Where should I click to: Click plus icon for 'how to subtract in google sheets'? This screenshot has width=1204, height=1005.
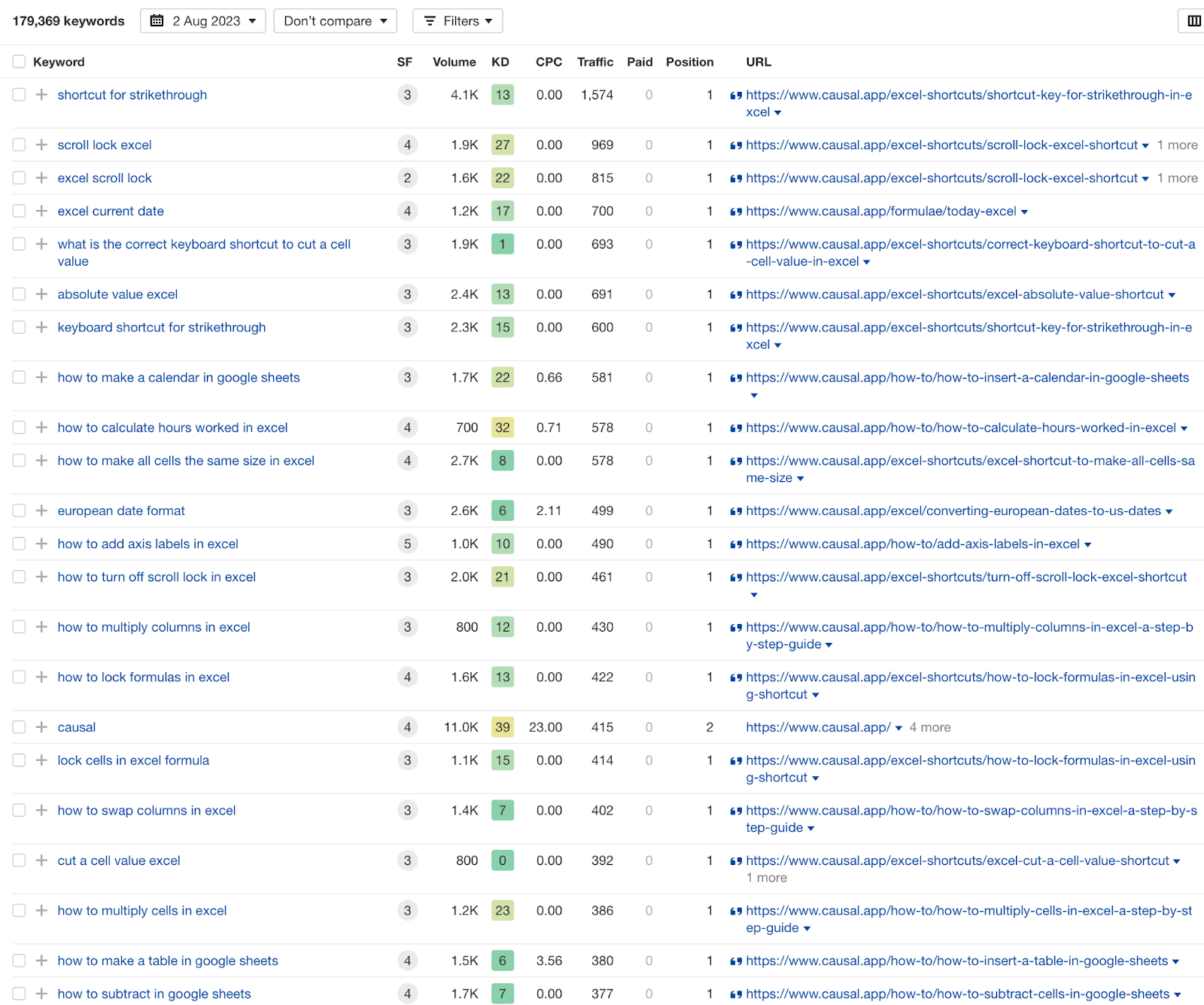tap(41, 994)
